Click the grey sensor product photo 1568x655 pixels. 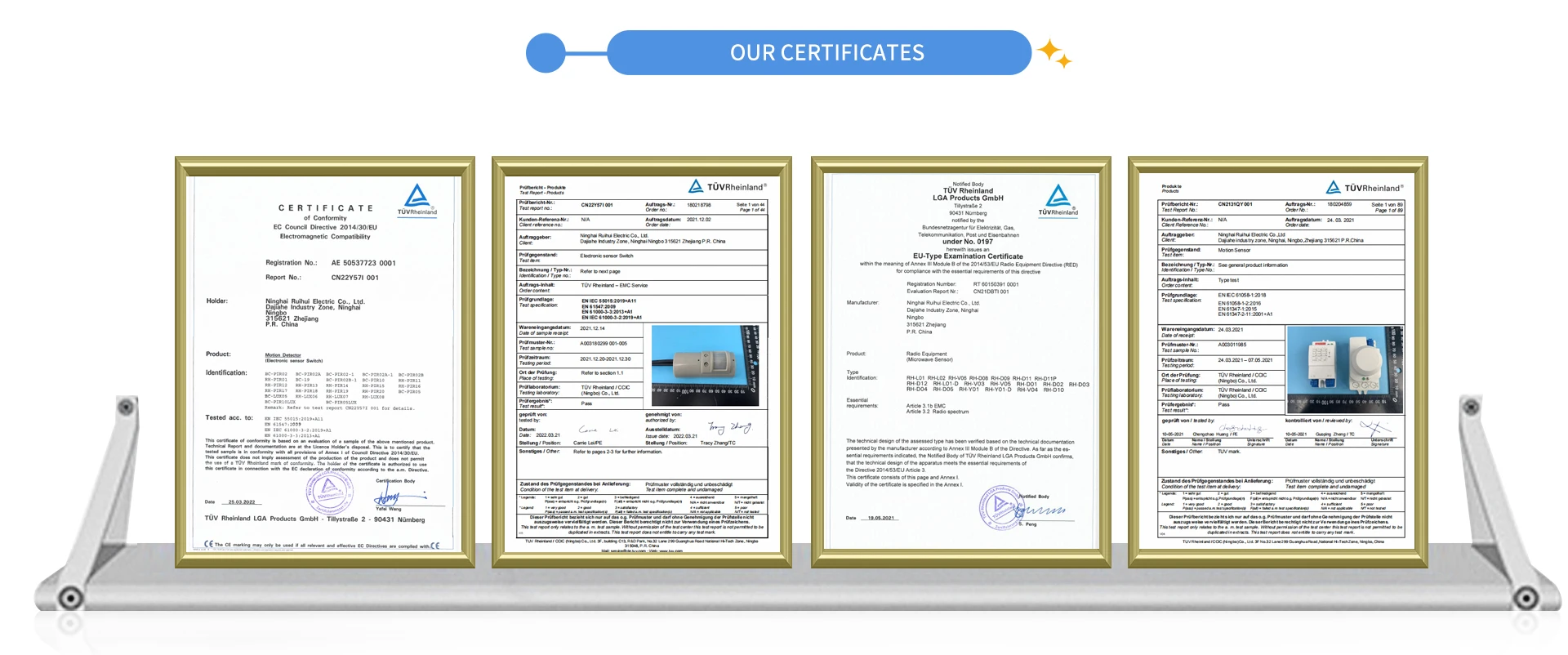pyautogui.click(x=705, y=364)
